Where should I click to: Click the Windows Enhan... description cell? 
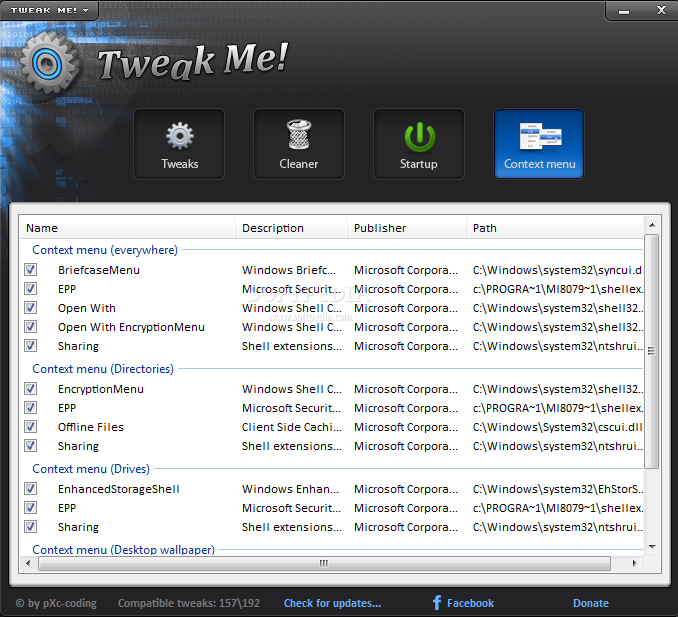tap(291, 489)
